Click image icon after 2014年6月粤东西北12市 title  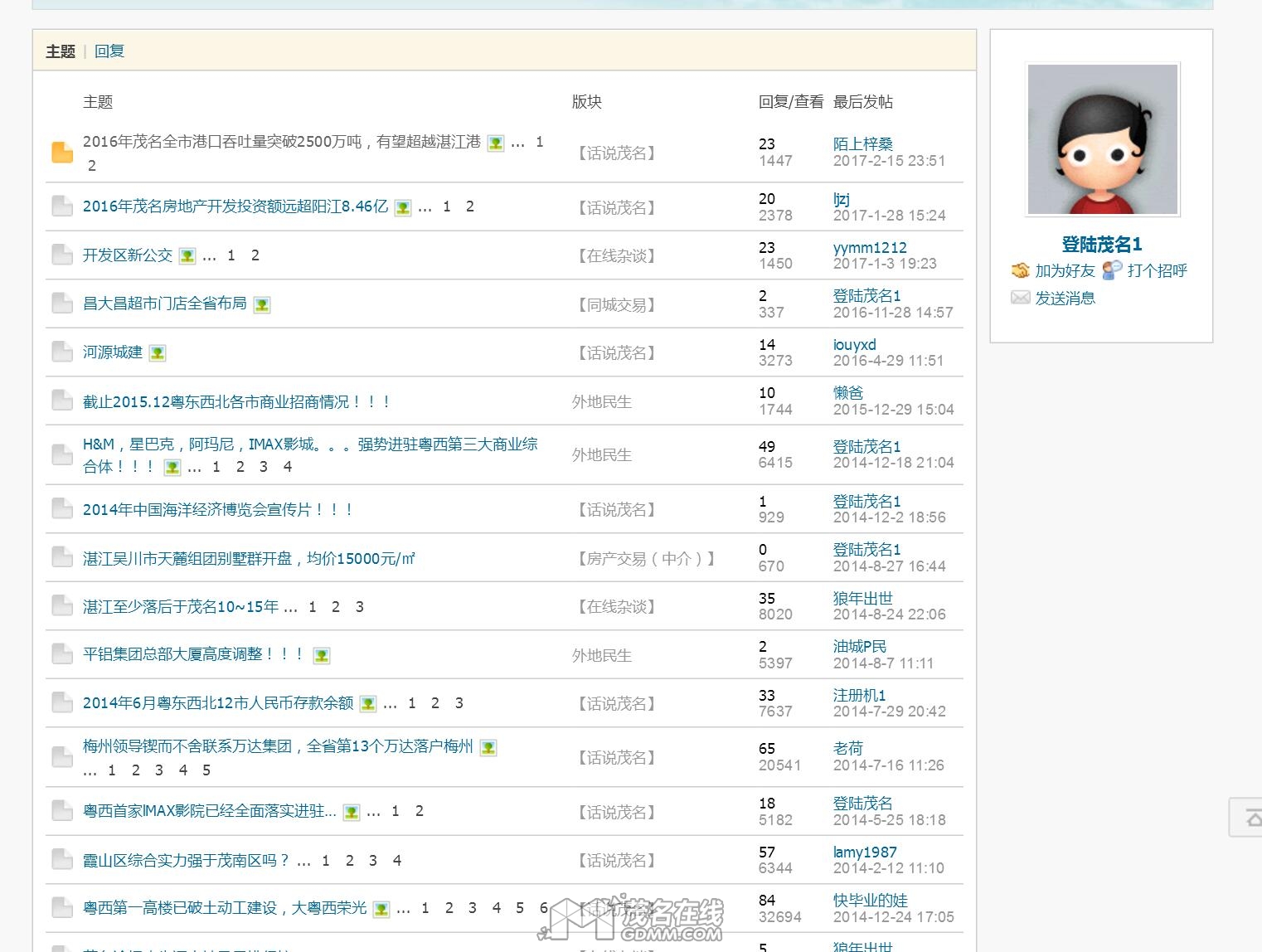coord(368,704)
